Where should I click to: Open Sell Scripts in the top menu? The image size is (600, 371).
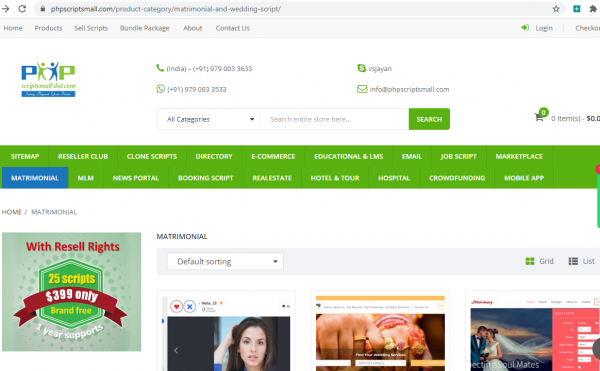tap(91, 28)
